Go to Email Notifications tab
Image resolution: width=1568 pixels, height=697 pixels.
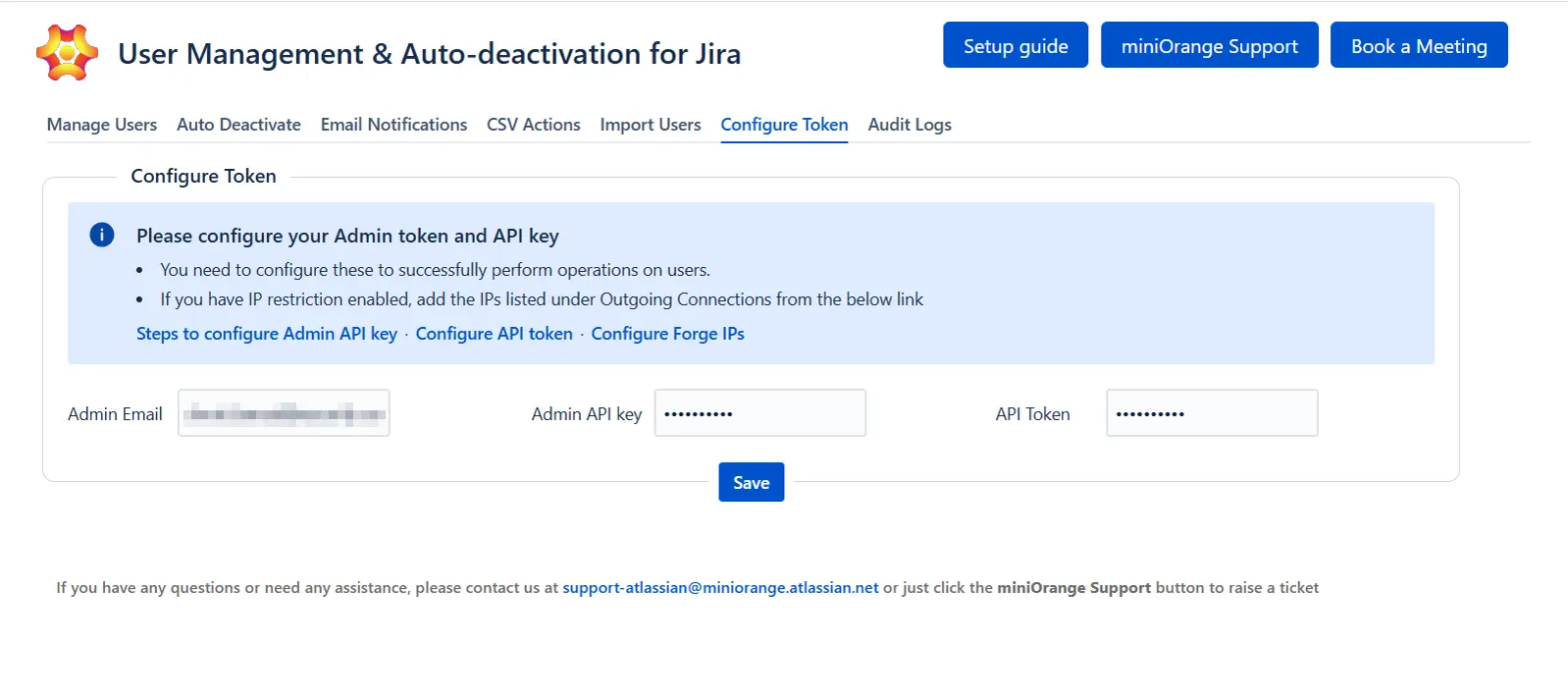(393, 125)
